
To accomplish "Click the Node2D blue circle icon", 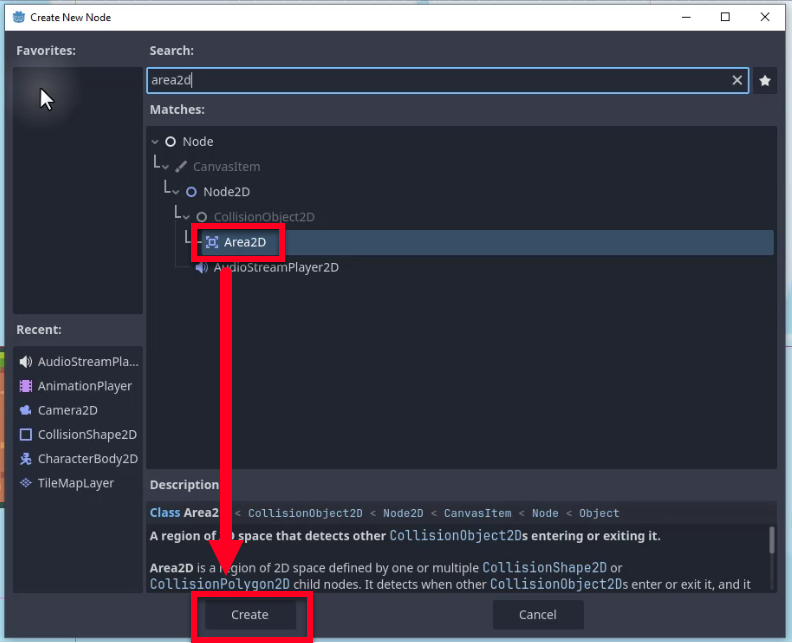I will click(191, 192).
